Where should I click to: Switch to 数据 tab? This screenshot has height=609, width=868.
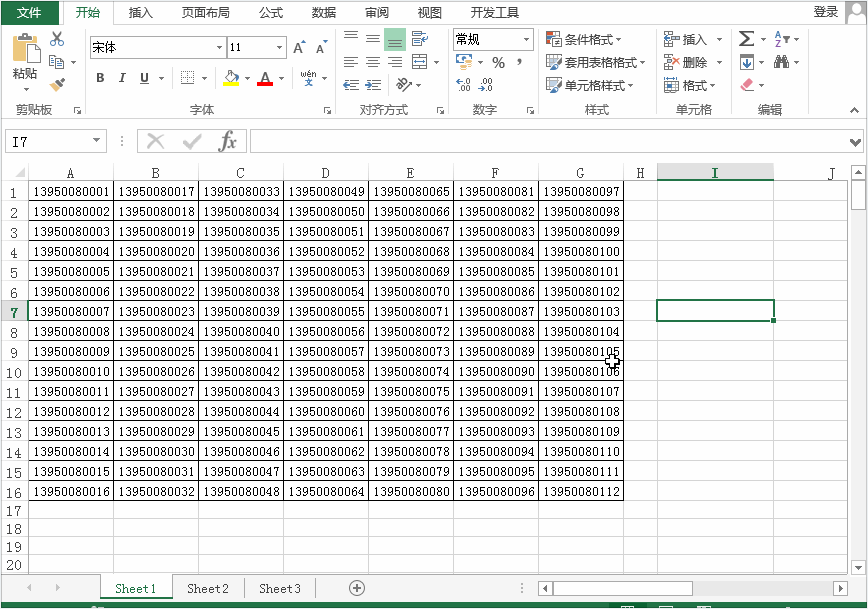point(324,13)
